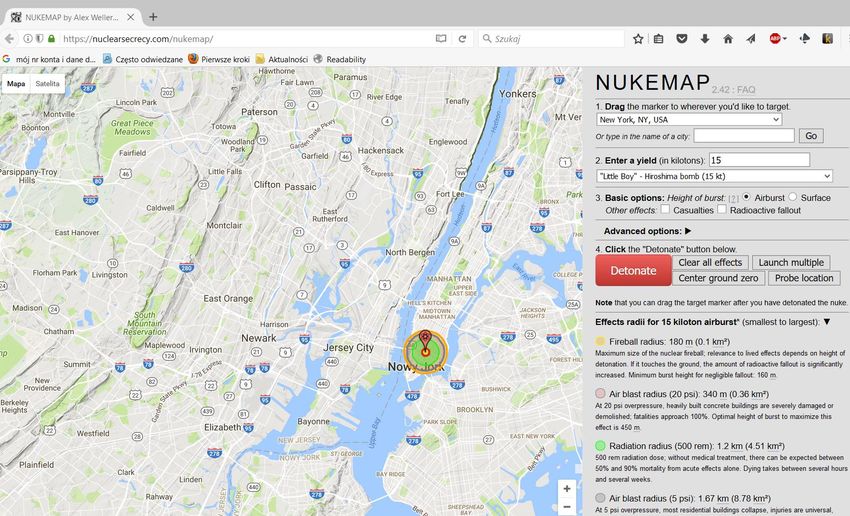Reload the page with the refresh icon
The image size is (850, 516).
point(462,39)
